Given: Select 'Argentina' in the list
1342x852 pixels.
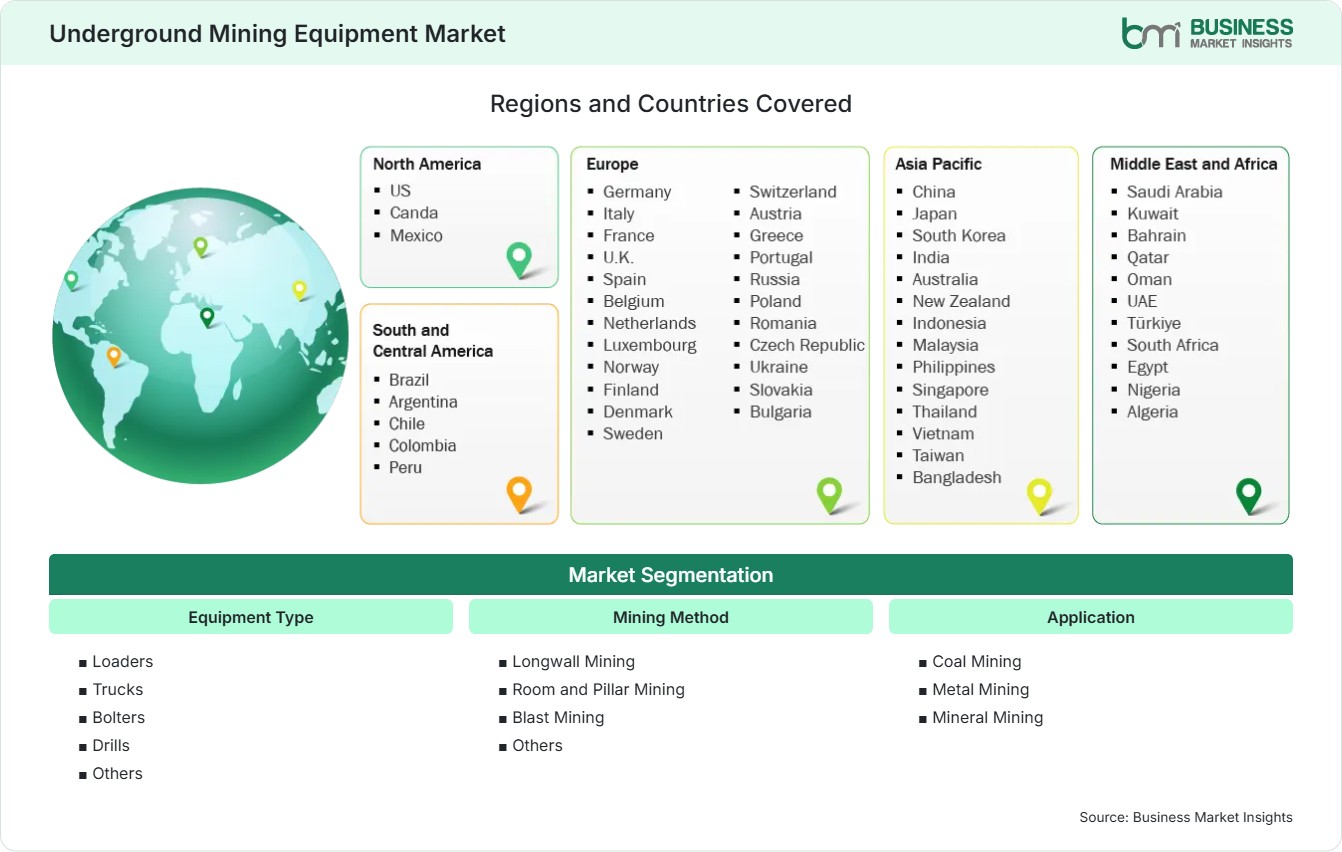Looking at the screenshot, I should pos(423,402).
